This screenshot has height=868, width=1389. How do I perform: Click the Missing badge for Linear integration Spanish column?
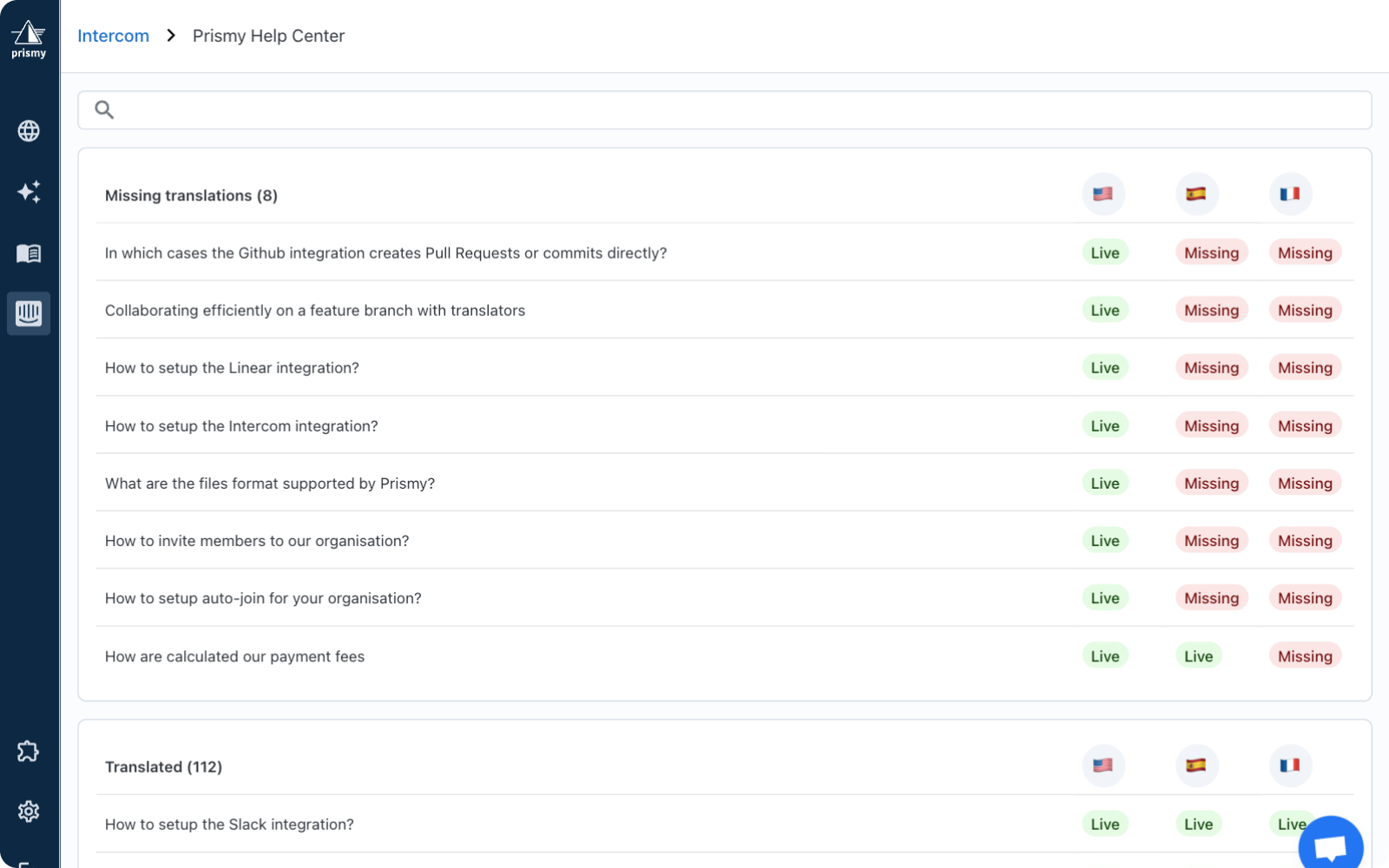tap(1212, 367)
